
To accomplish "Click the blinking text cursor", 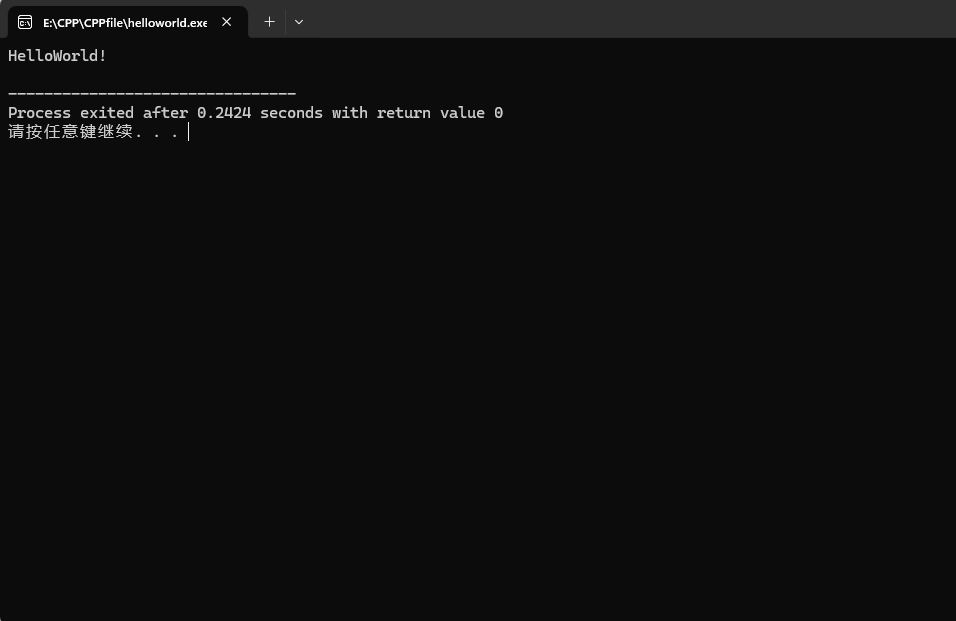I will point(188,132).
